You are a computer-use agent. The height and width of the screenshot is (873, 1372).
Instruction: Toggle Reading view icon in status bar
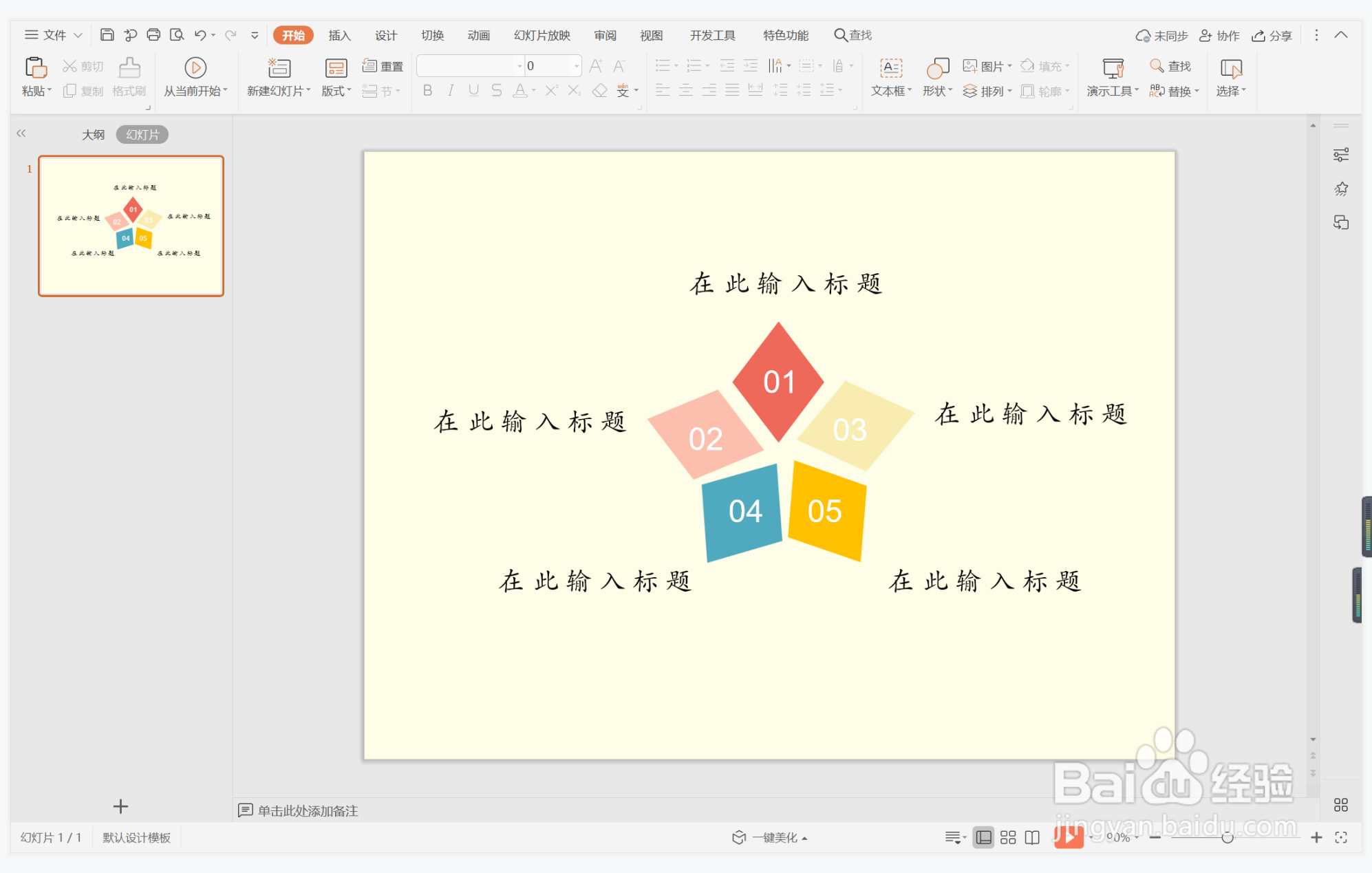(1032, 837)
